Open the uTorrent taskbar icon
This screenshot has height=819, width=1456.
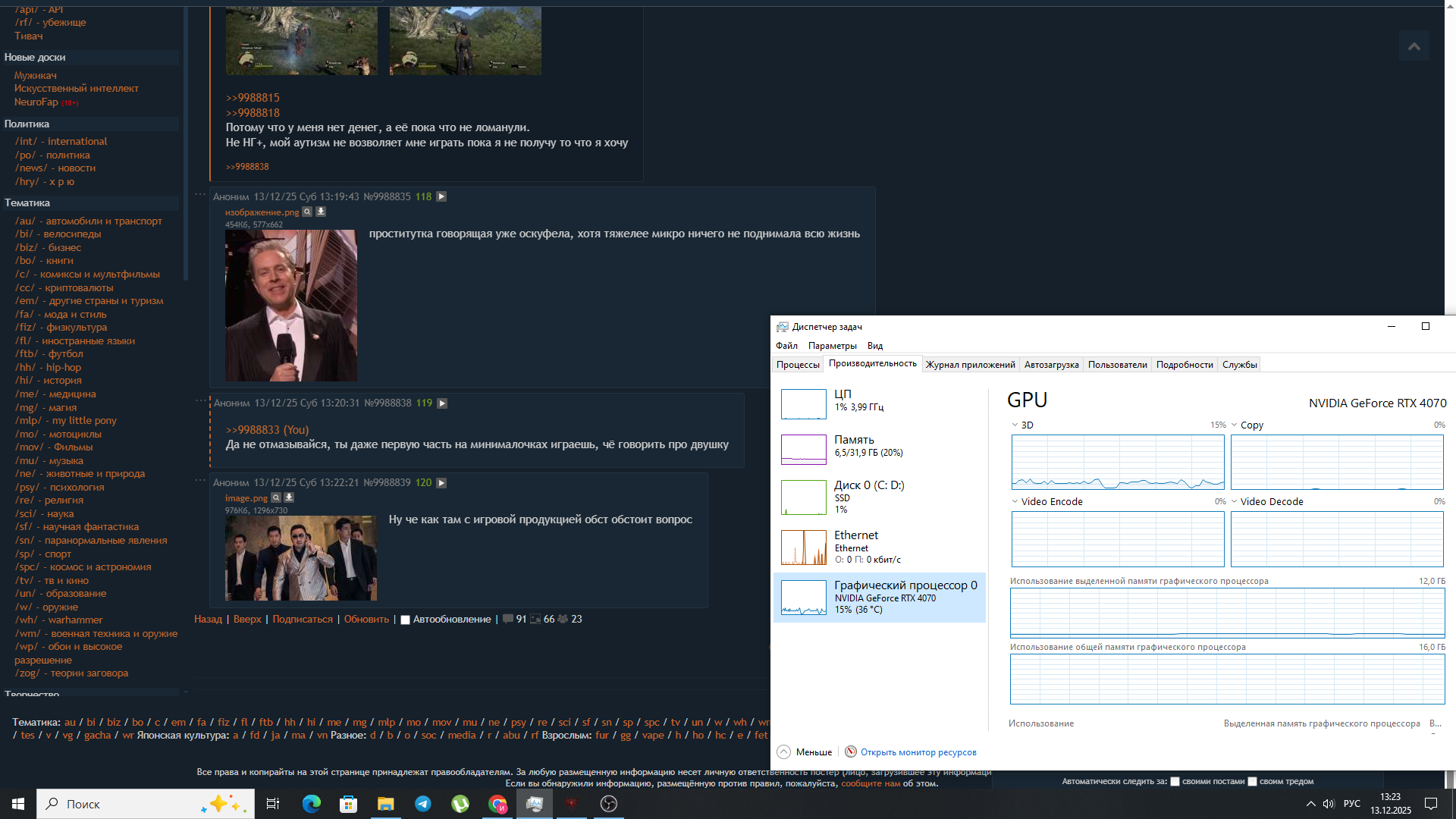pyautogui.click(x=460, y=804)
